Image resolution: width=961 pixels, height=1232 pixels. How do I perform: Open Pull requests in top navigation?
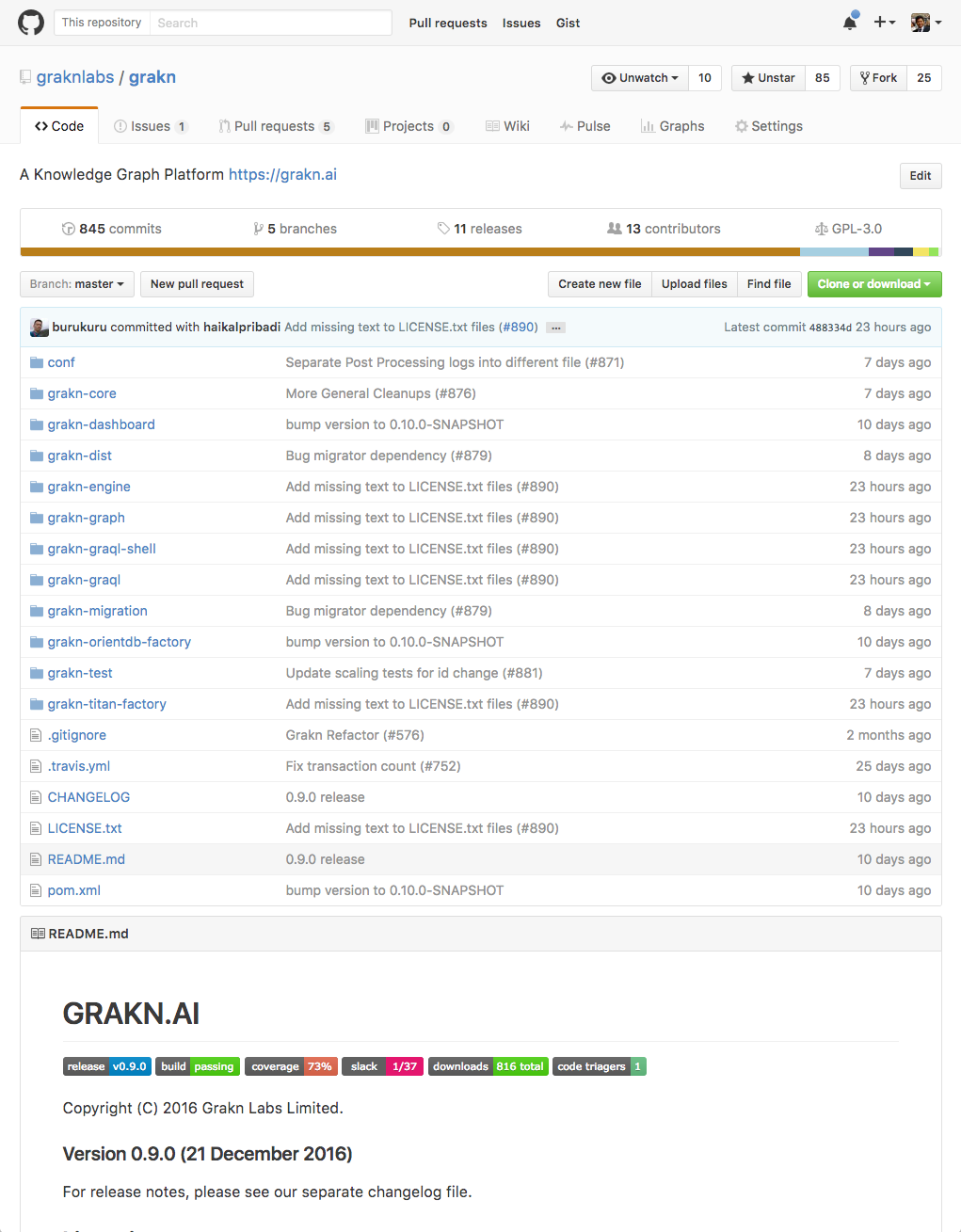click(448, 23)
